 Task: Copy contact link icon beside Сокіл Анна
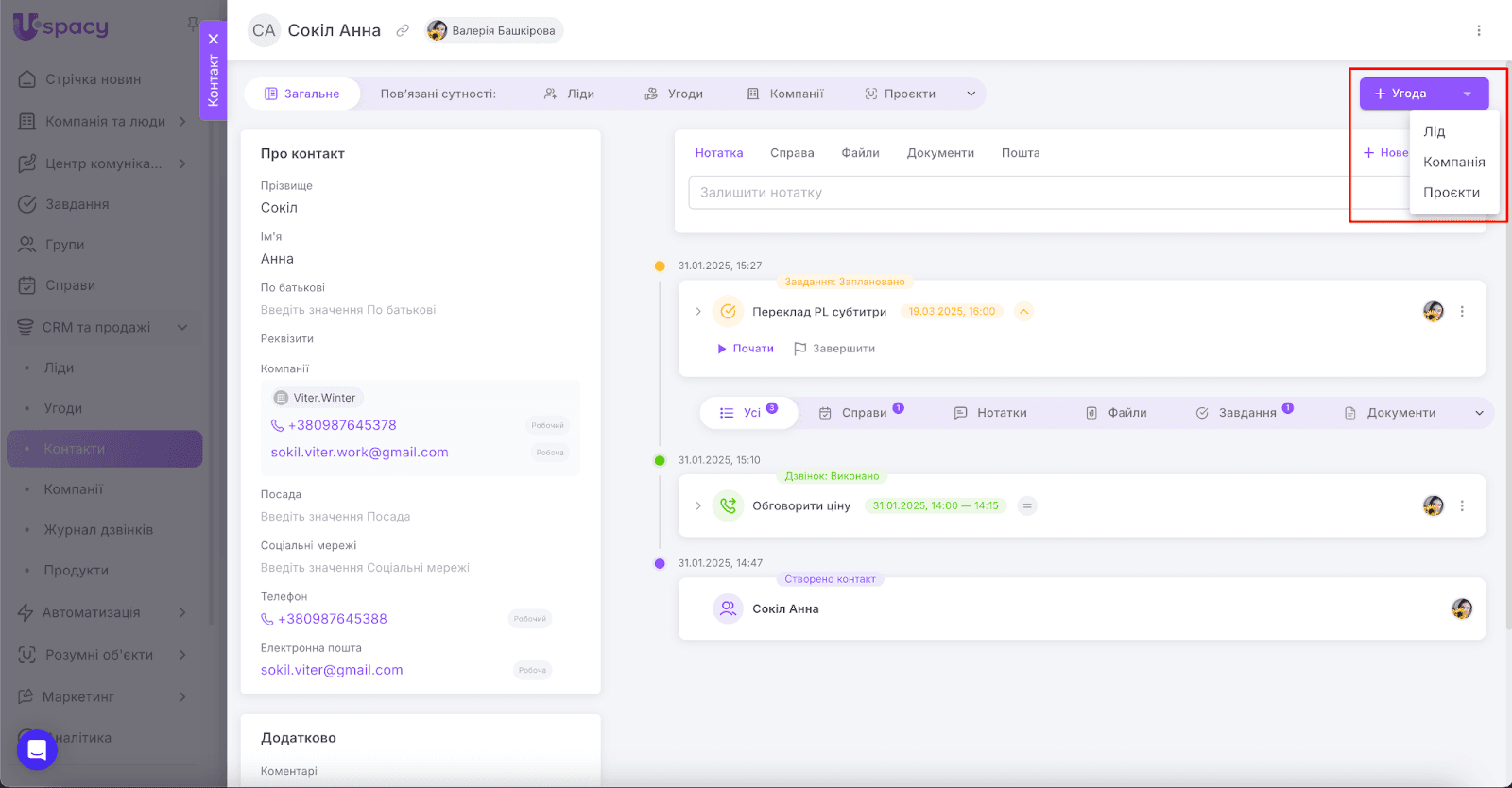pos(403,31)
